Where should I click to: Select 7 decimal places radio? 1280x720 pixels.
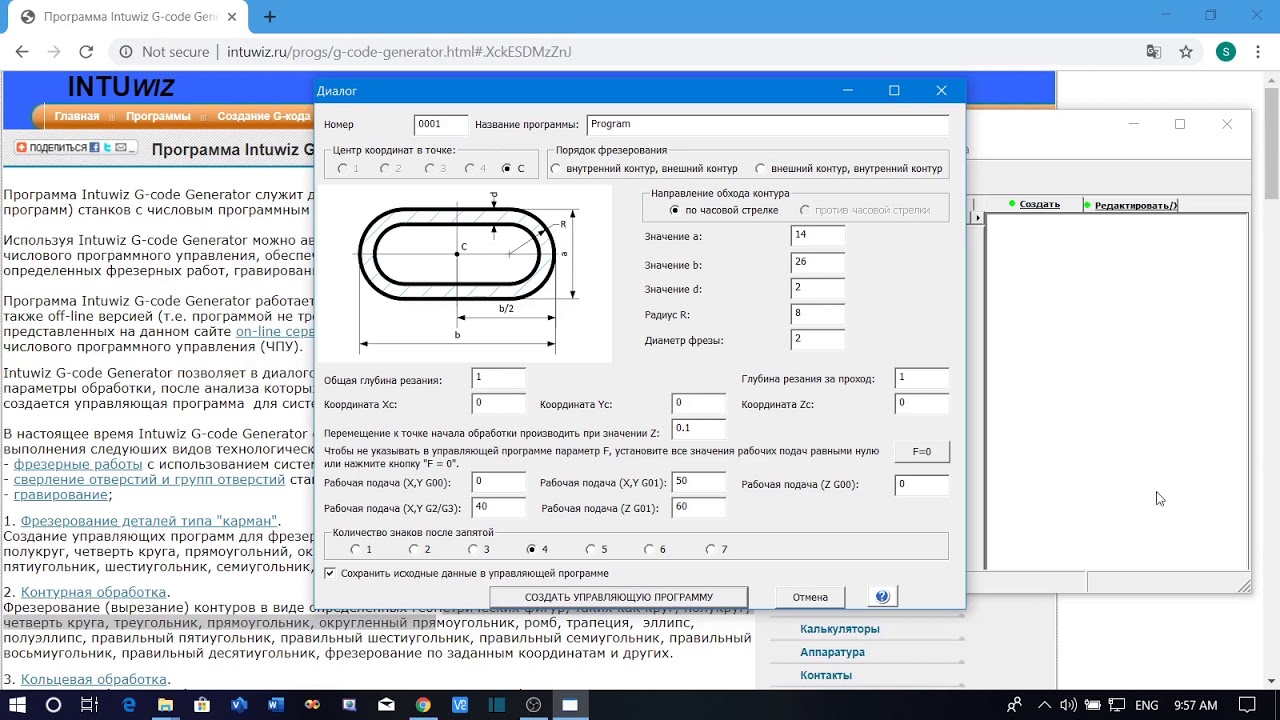(711, 549)
